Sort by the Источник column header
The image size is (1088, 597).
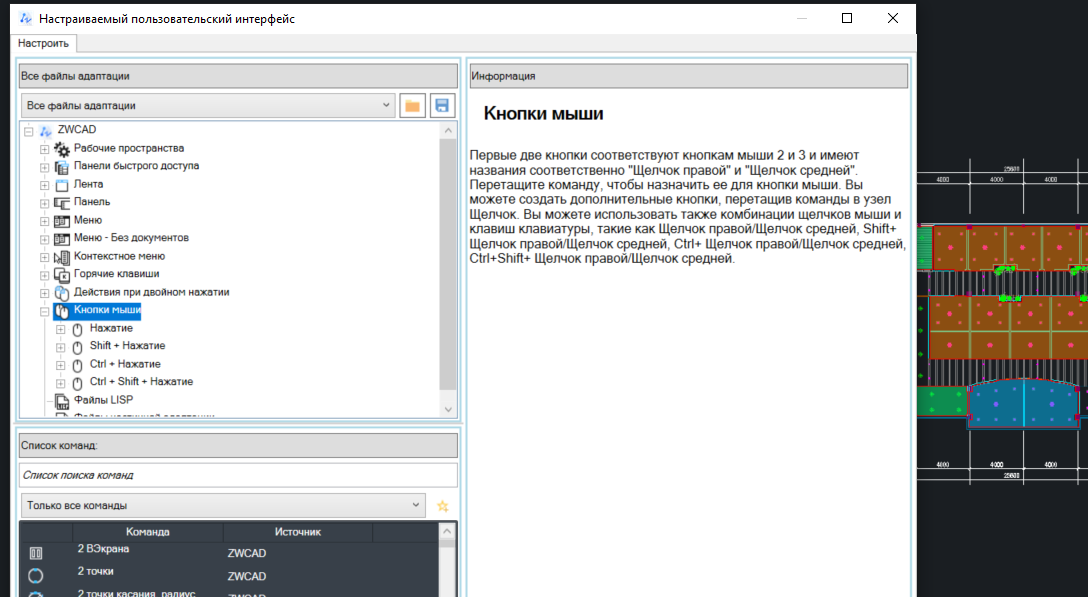tap(297, 532)
